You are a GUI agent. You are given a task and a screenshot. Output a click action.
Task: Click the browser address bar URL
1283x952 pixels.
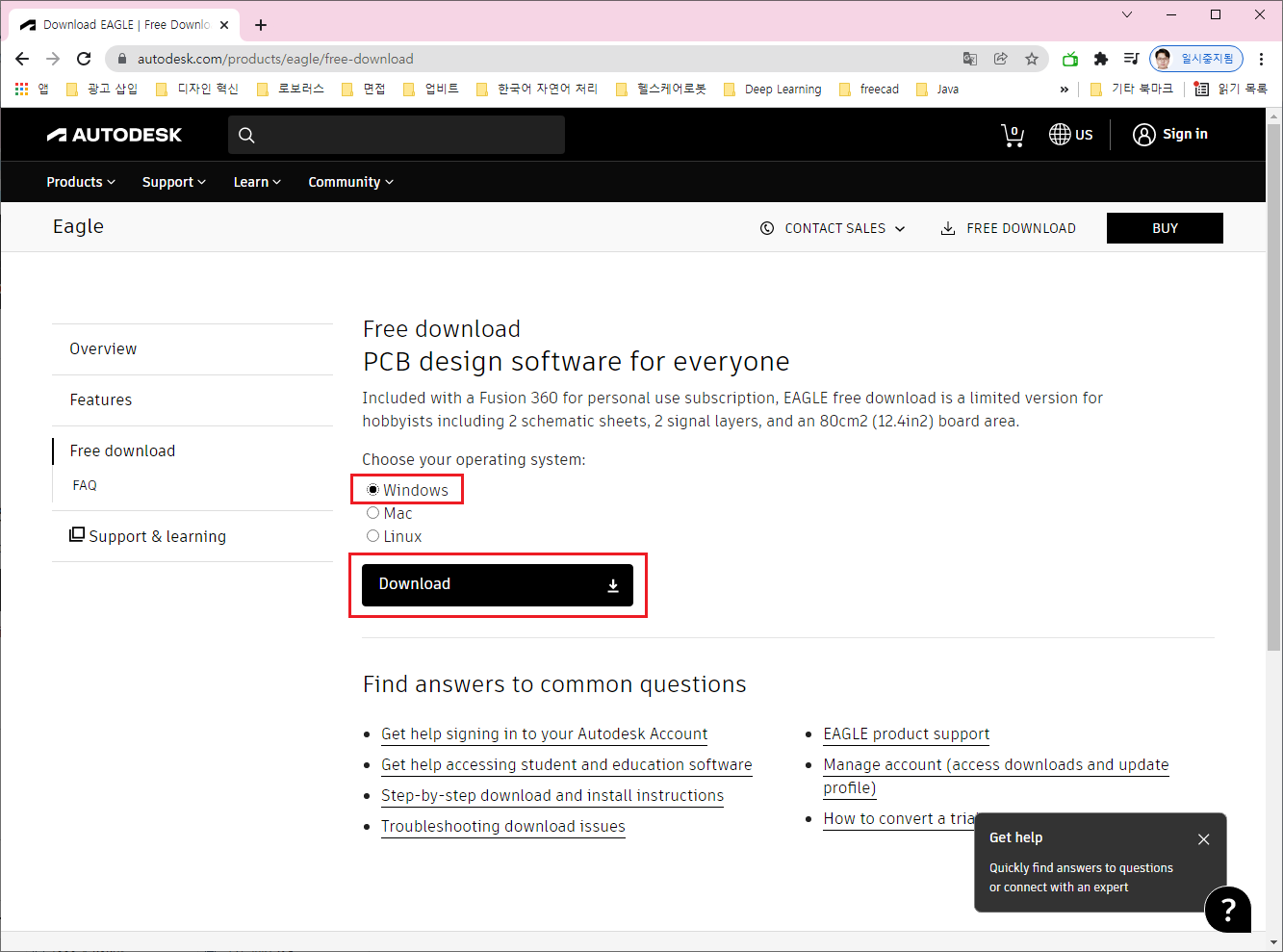[x=275, y=59]
